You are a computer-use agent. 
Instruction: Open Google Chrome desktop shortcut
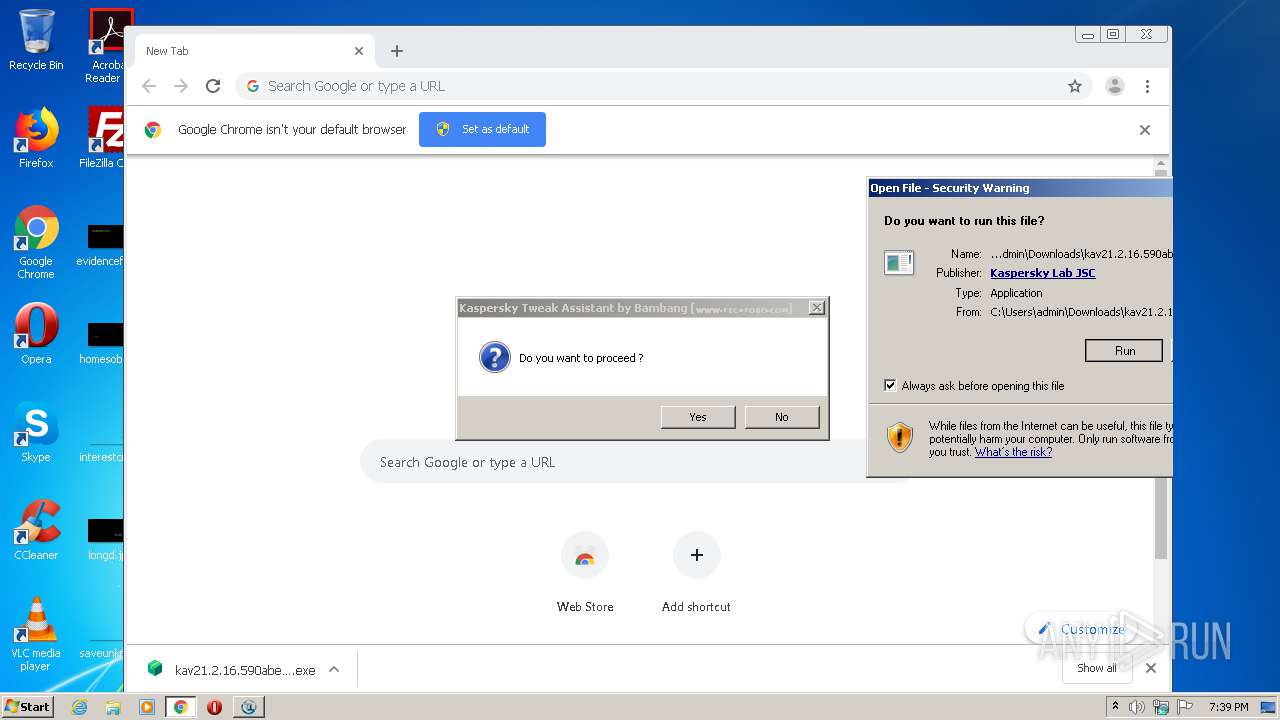click(x=36, y=242)
